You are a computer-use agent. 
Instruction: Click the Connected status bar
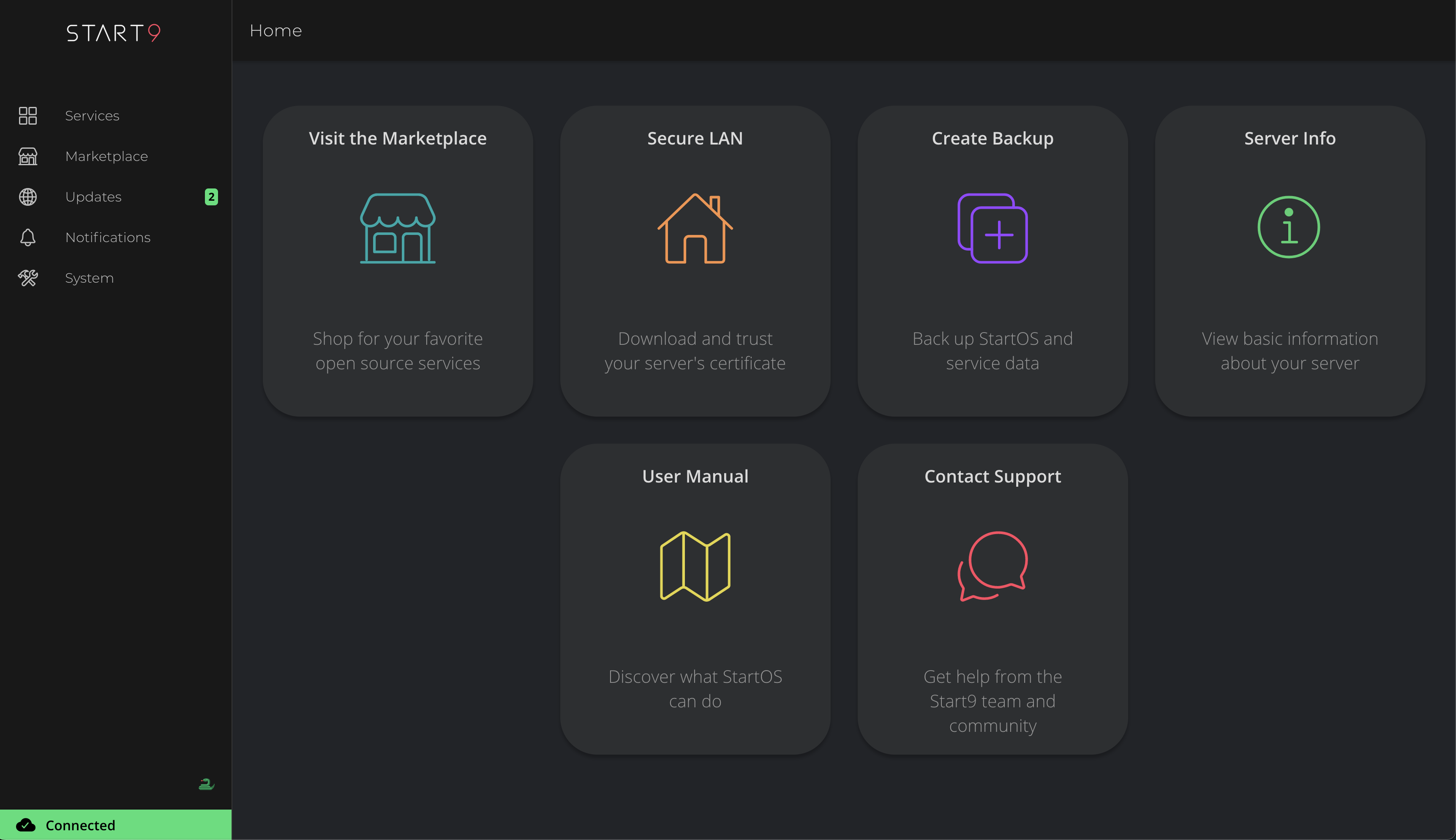tap(115, 824)
